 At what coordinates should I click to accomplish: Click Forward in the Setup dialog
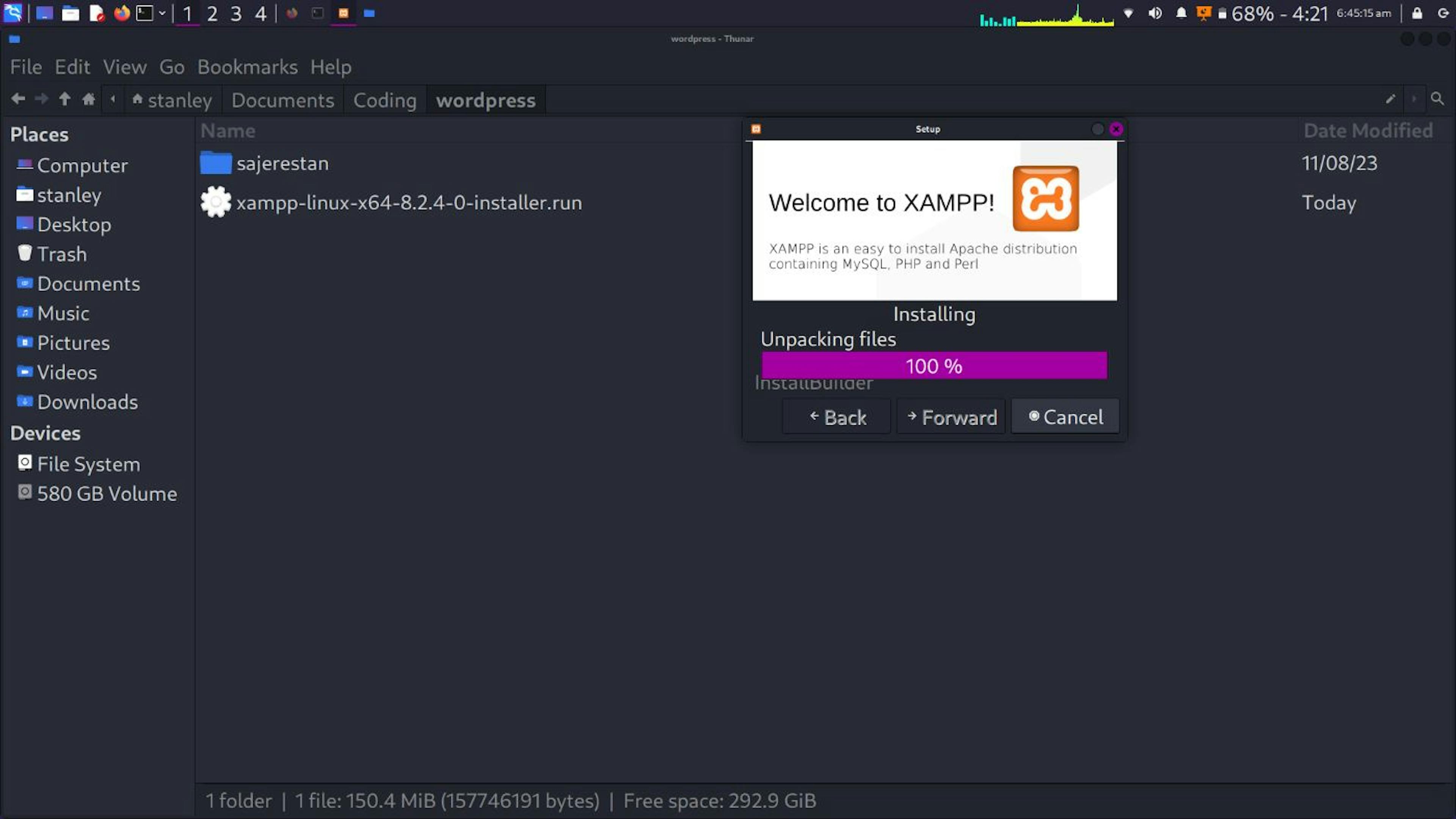950,417
